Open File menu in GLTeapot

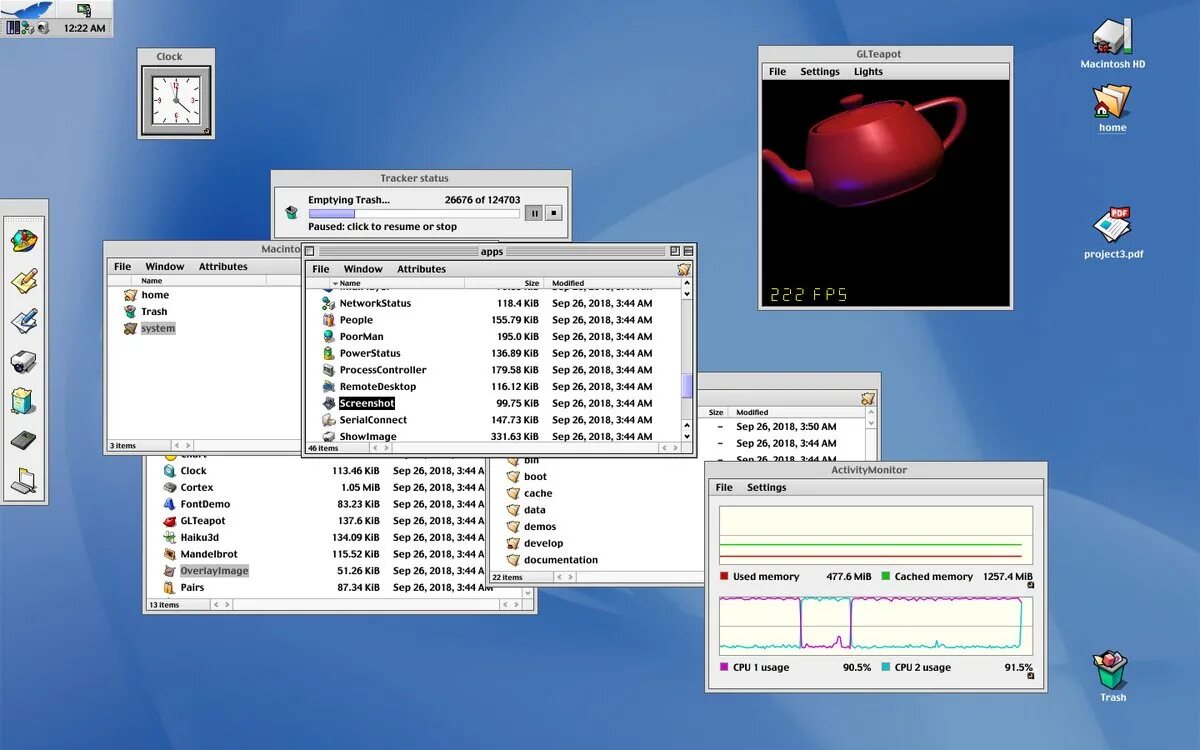[x=777, y=72]
